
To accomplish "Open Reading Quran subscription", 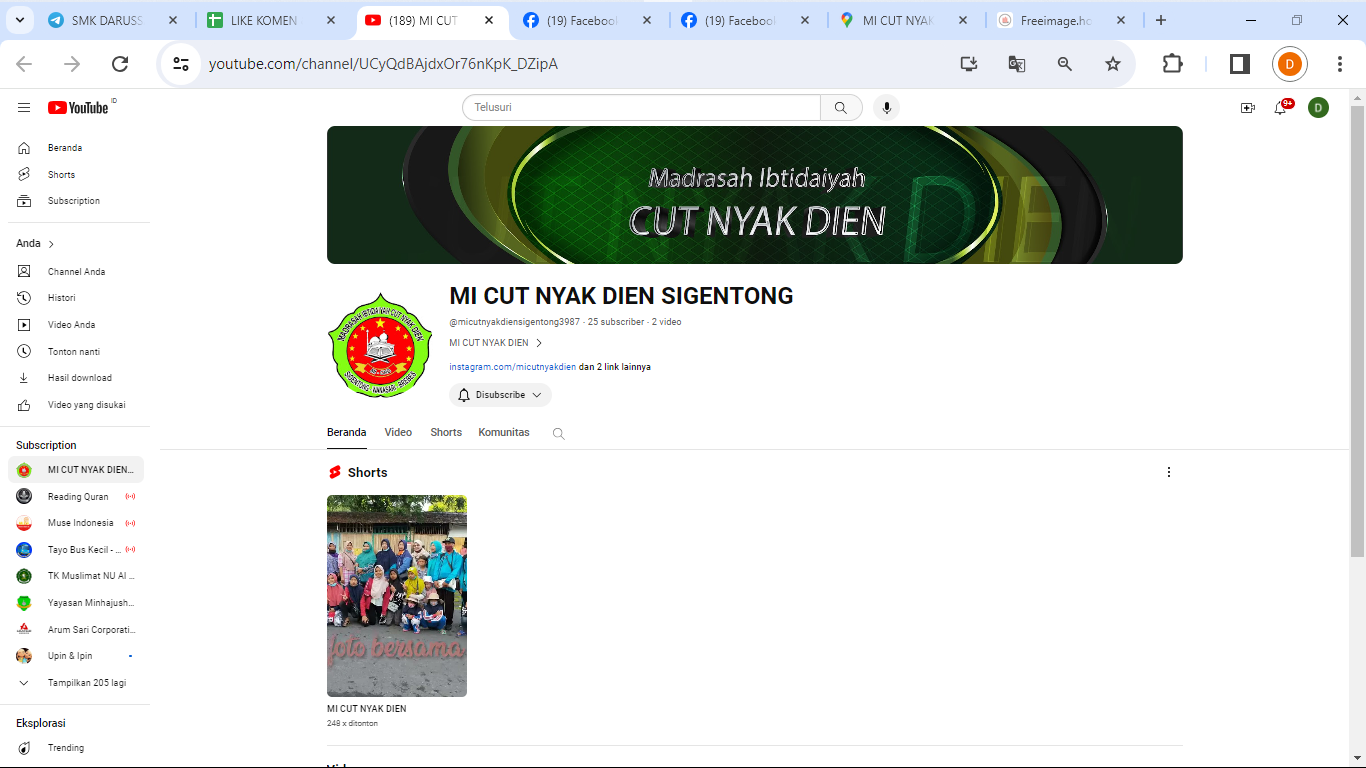I will tap(76, 497).
